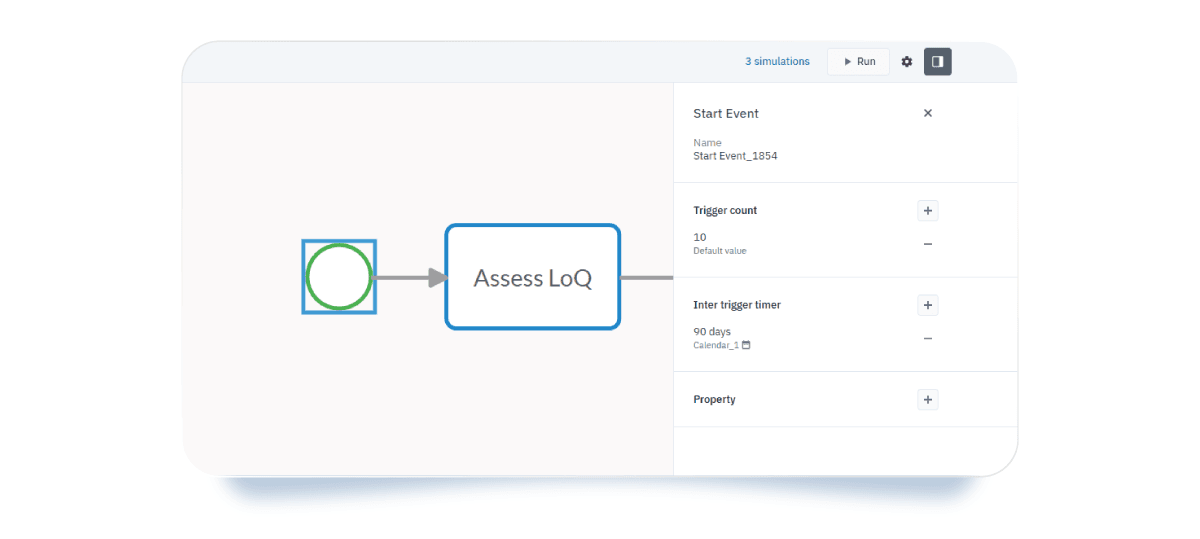Click the Trigger count heading
1200x539 pixels.
pyautogui.click(x=725, y=211)
